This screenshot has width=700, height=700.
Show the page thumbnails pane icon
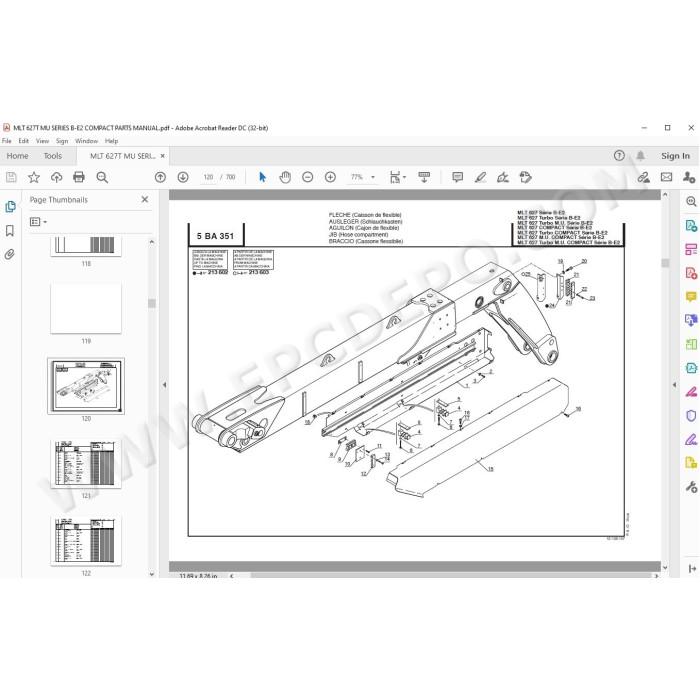point(10,207)
